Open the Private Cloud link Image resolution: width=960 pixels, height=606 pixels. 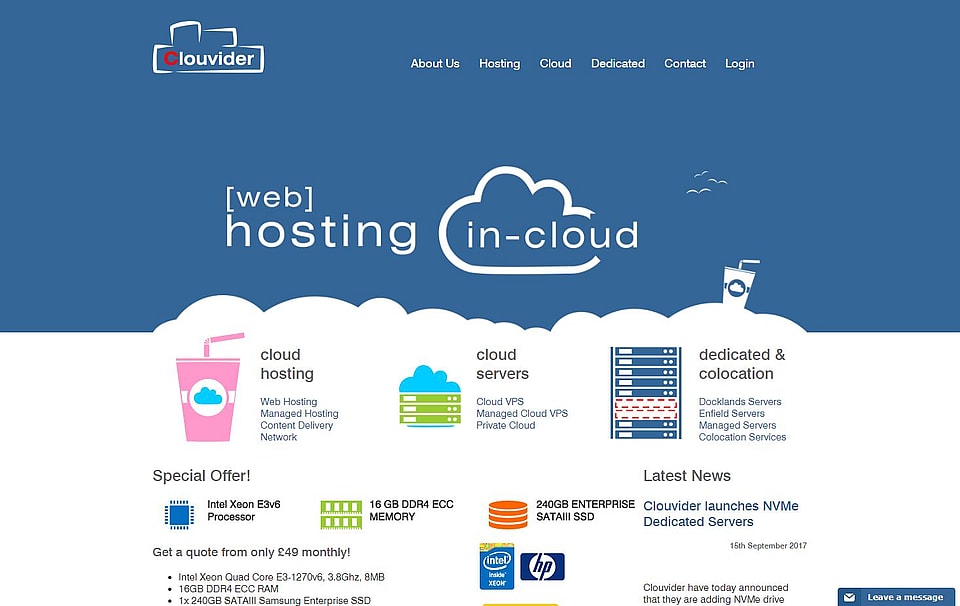point(506,425)
